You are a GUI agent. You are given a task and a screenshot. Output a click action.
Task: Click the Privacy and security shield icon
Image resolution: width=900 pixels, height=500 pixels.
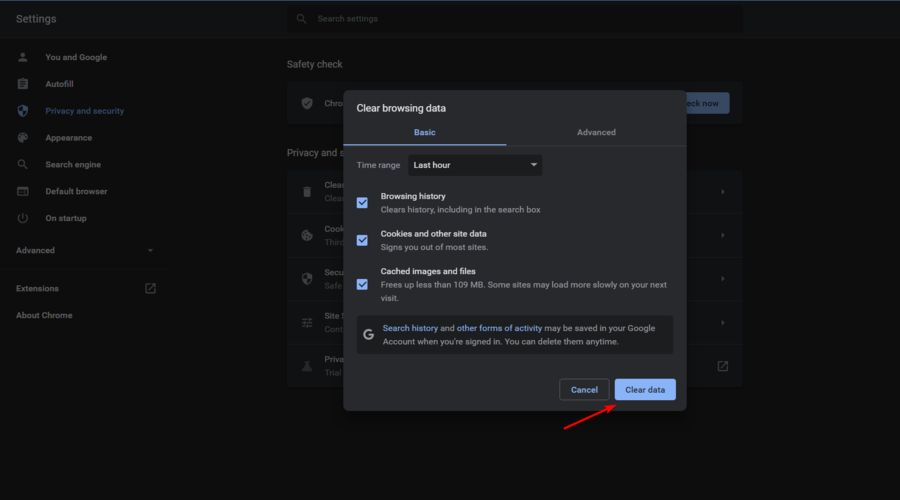coord(22,111)
